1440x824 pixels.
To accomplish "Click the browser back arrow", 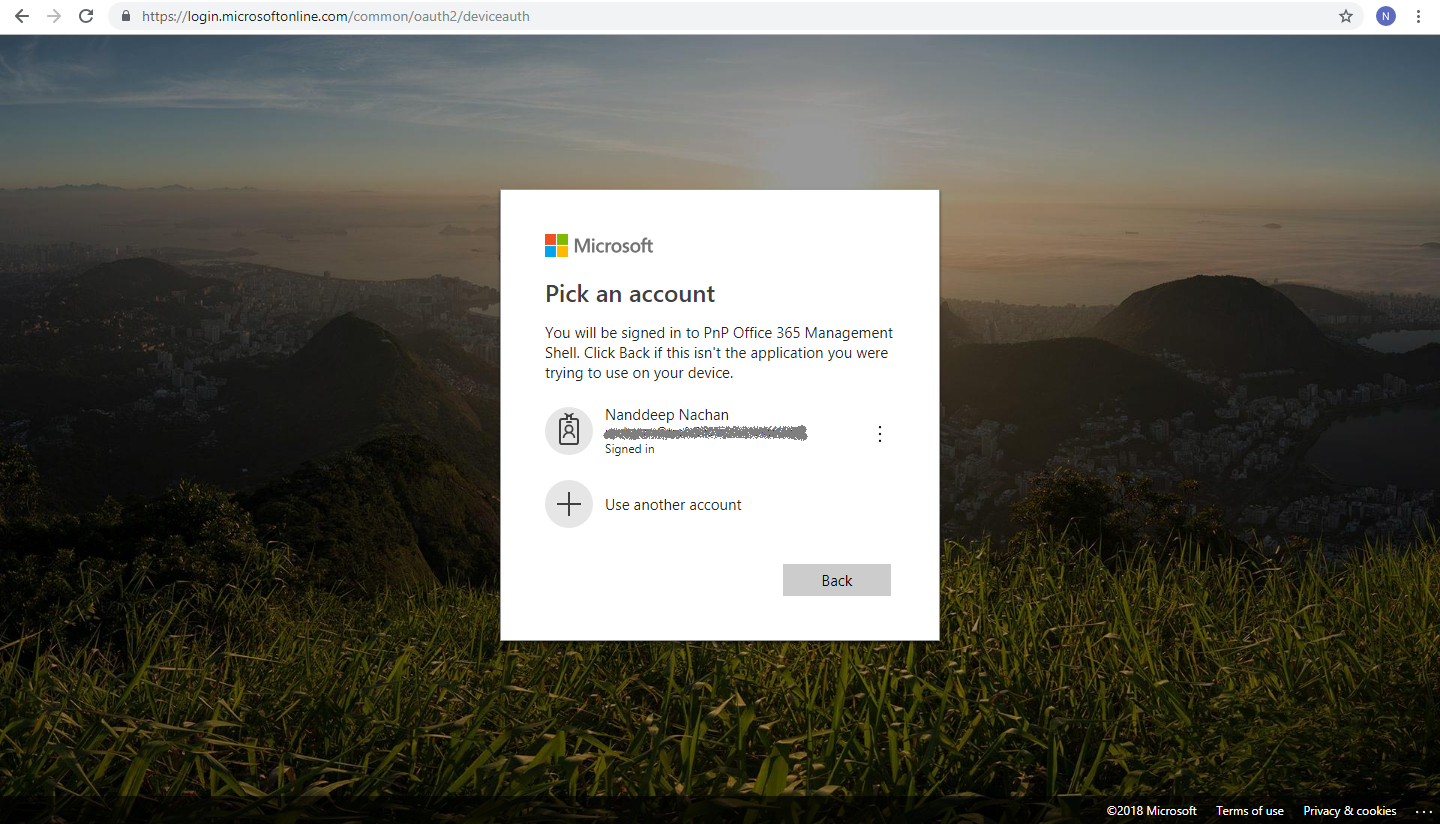I will tap(22, 16).
